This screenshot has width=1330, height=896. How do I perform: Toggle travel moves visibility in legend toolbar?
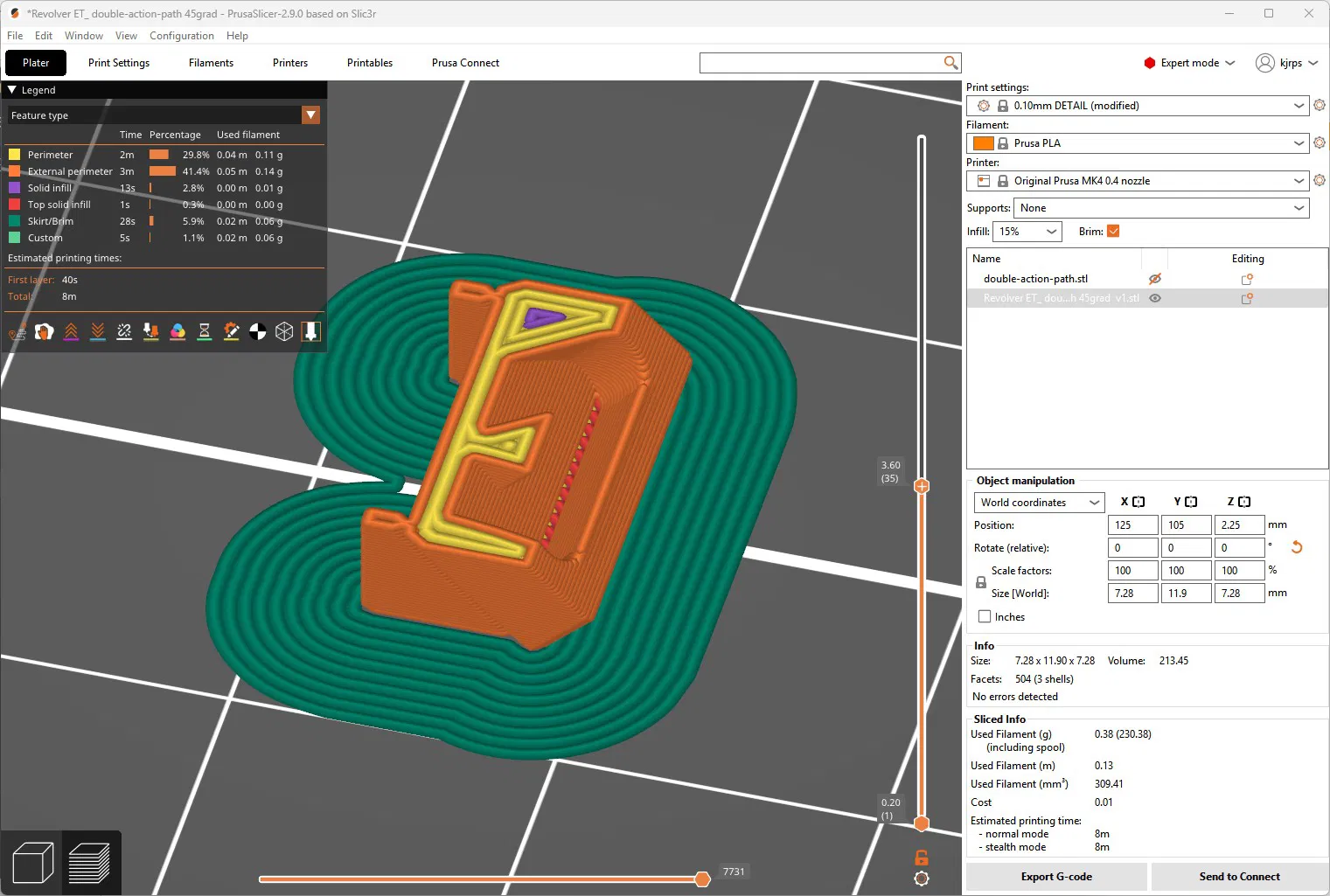(x=17, y=332)
